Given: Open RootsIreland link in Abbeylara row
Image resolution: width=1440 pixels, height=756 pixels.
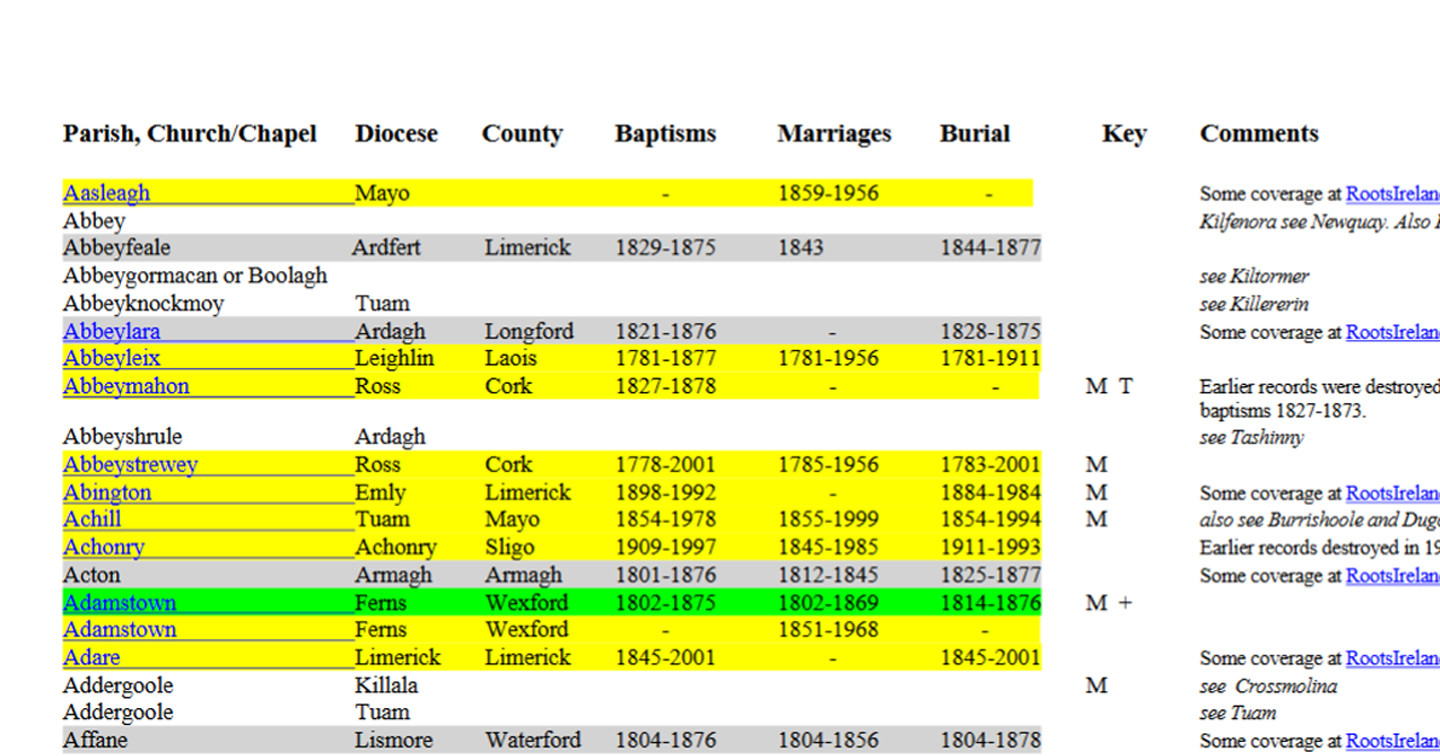Looking at the screenshot, I should 1393,332.
